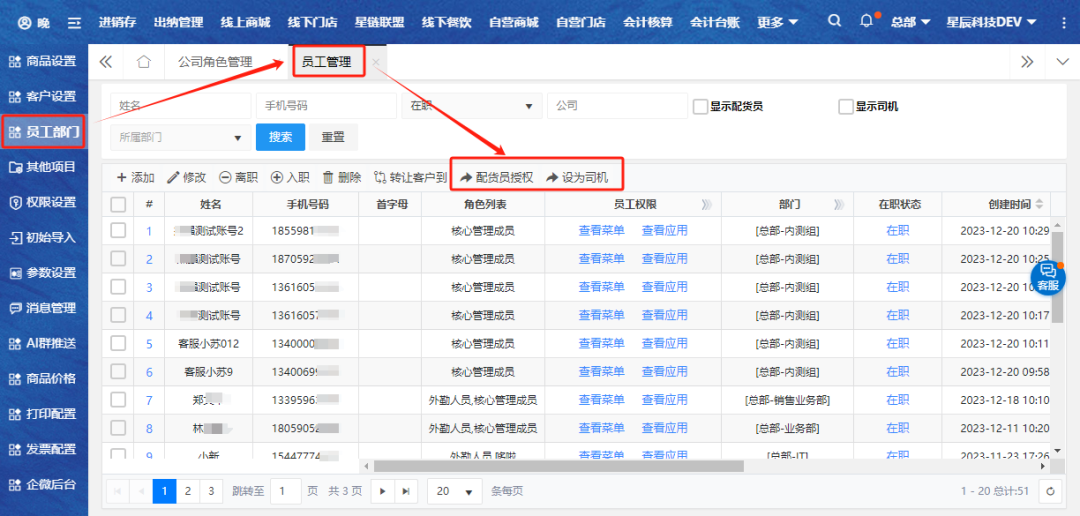Open the 客服 customer service floating icon
The width and height of the screenshot is (1080, 516).
(1047, 276)
